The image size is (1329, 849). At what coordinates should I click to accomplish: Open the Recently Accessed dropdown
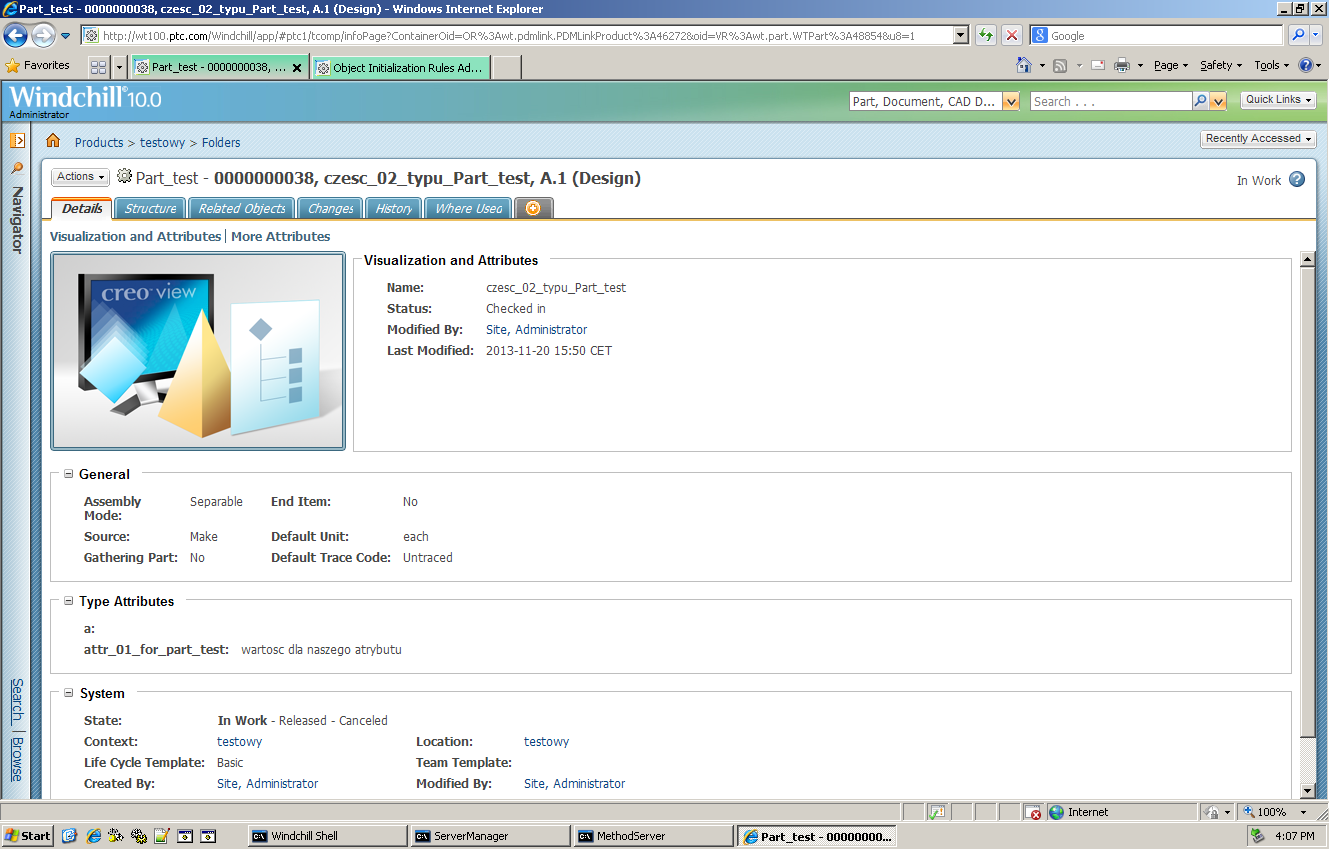1258,139
